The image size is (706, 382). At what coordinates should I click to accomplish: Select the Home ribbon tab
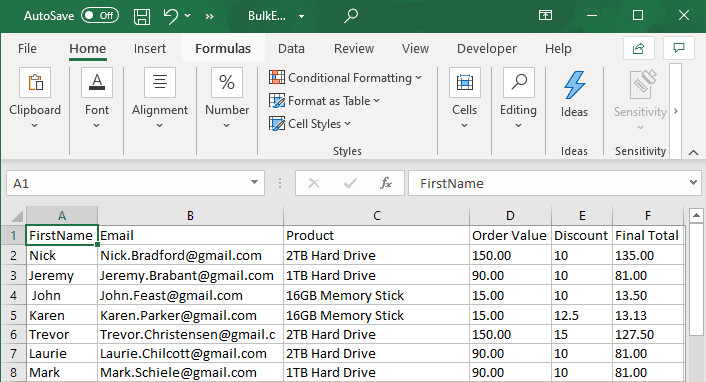(x=88, y=48)
